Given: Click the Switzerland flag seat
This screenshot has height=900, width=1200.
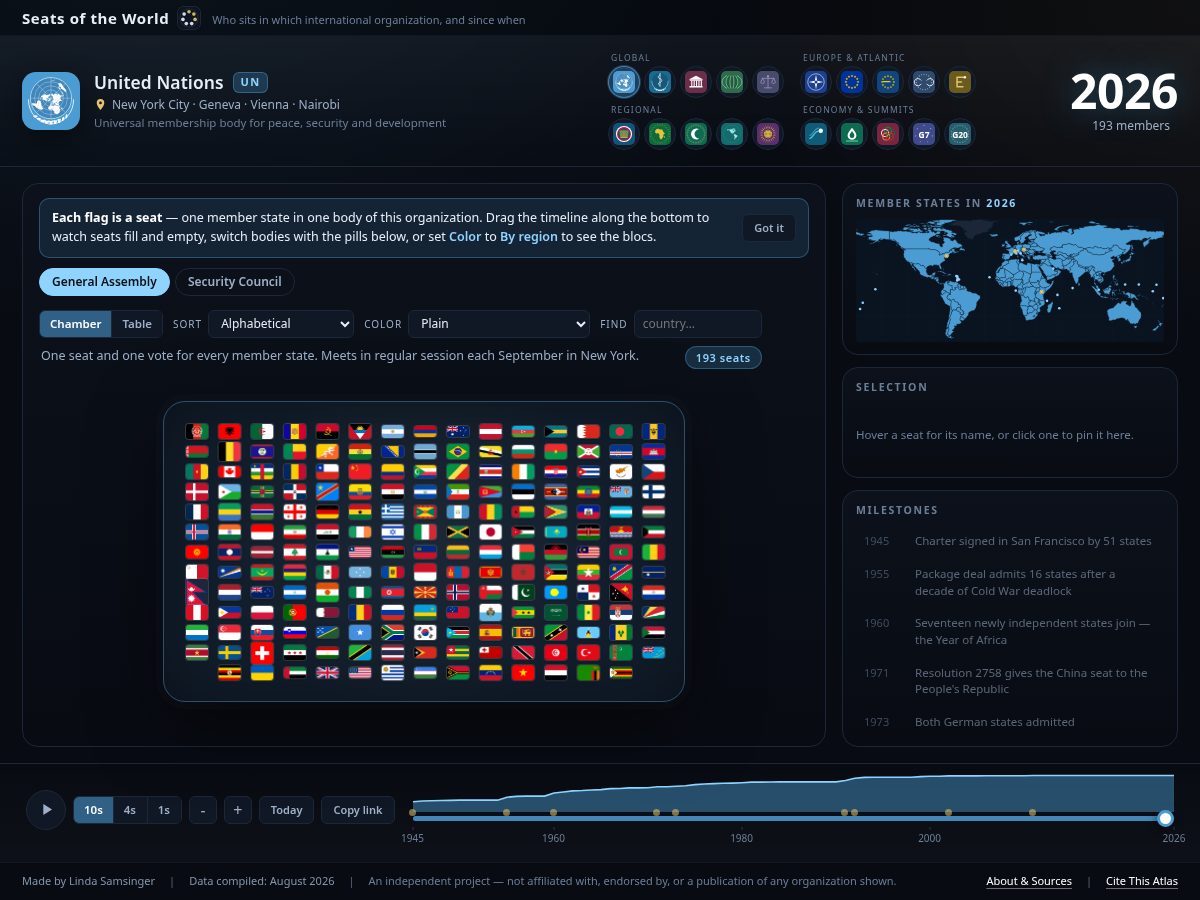Looking at the screenshot, I should (x=262, y=653).
